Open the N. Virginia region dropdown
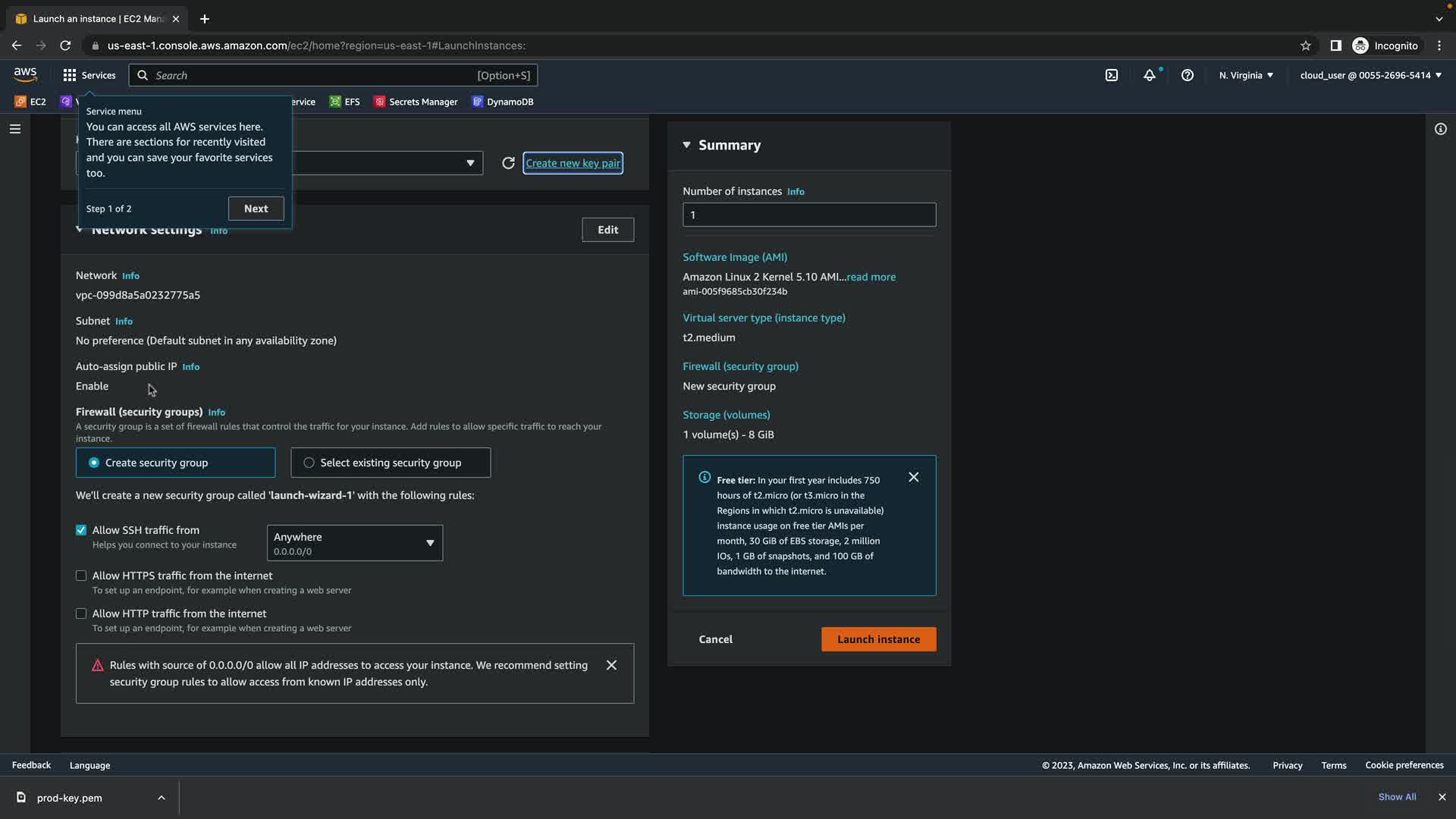Screen dimensions: 1456x819 (1246, 75)
